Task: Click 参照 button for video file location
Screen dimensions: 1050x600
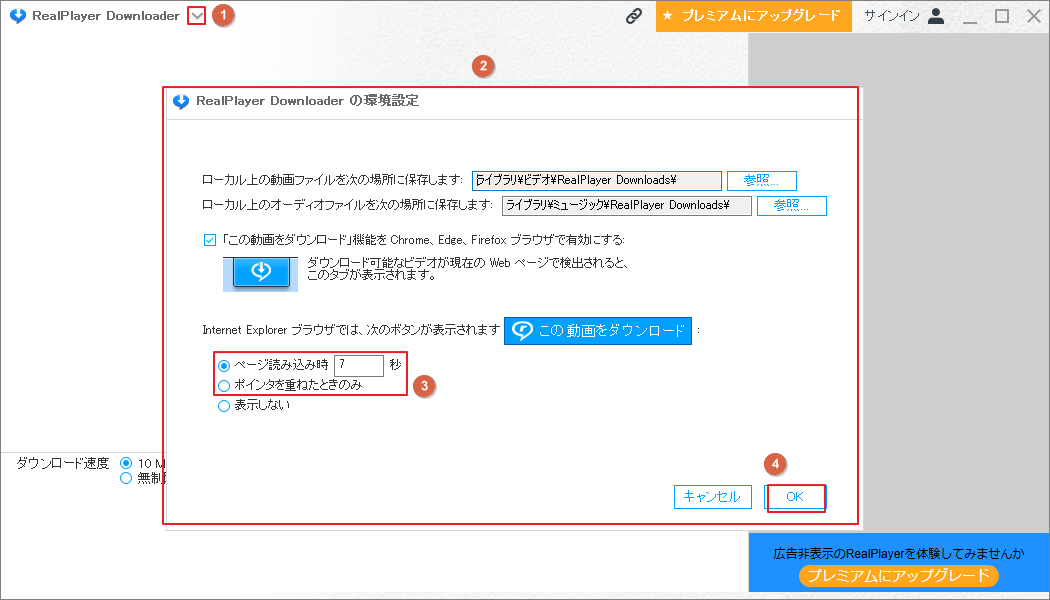Action: point(761,180)
